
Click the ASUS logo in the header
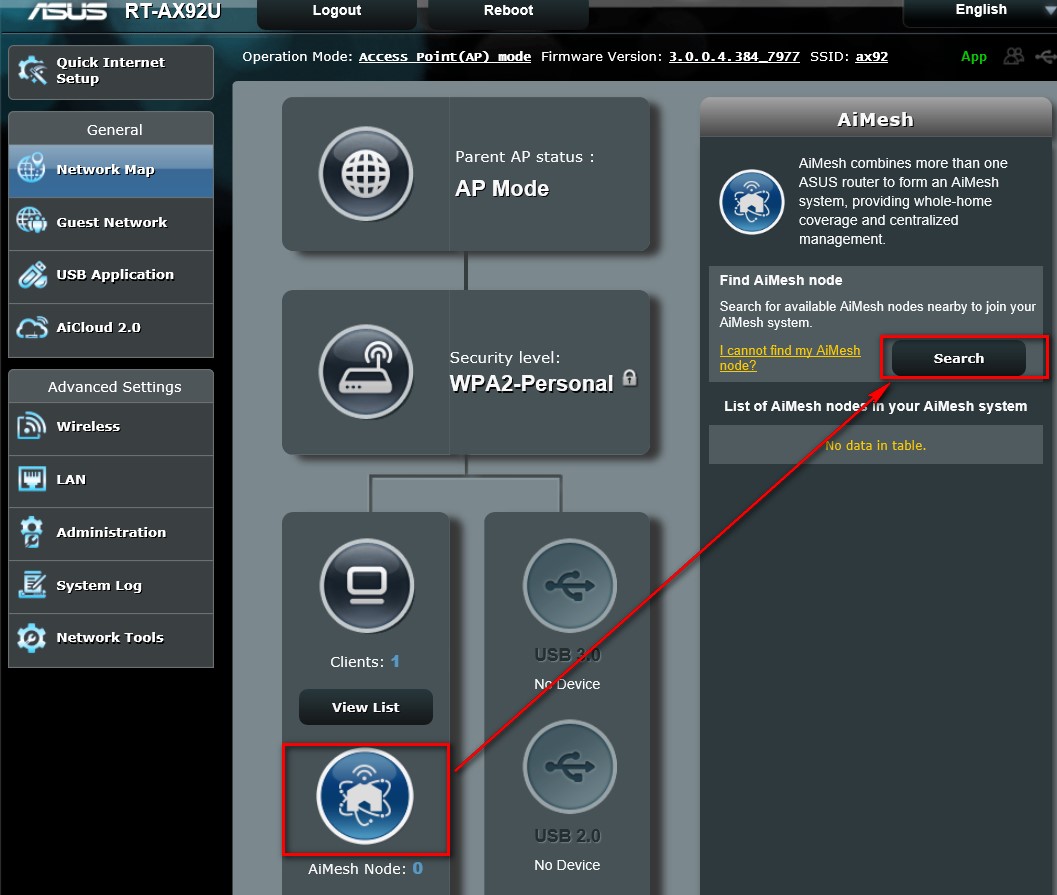(67, 11)
